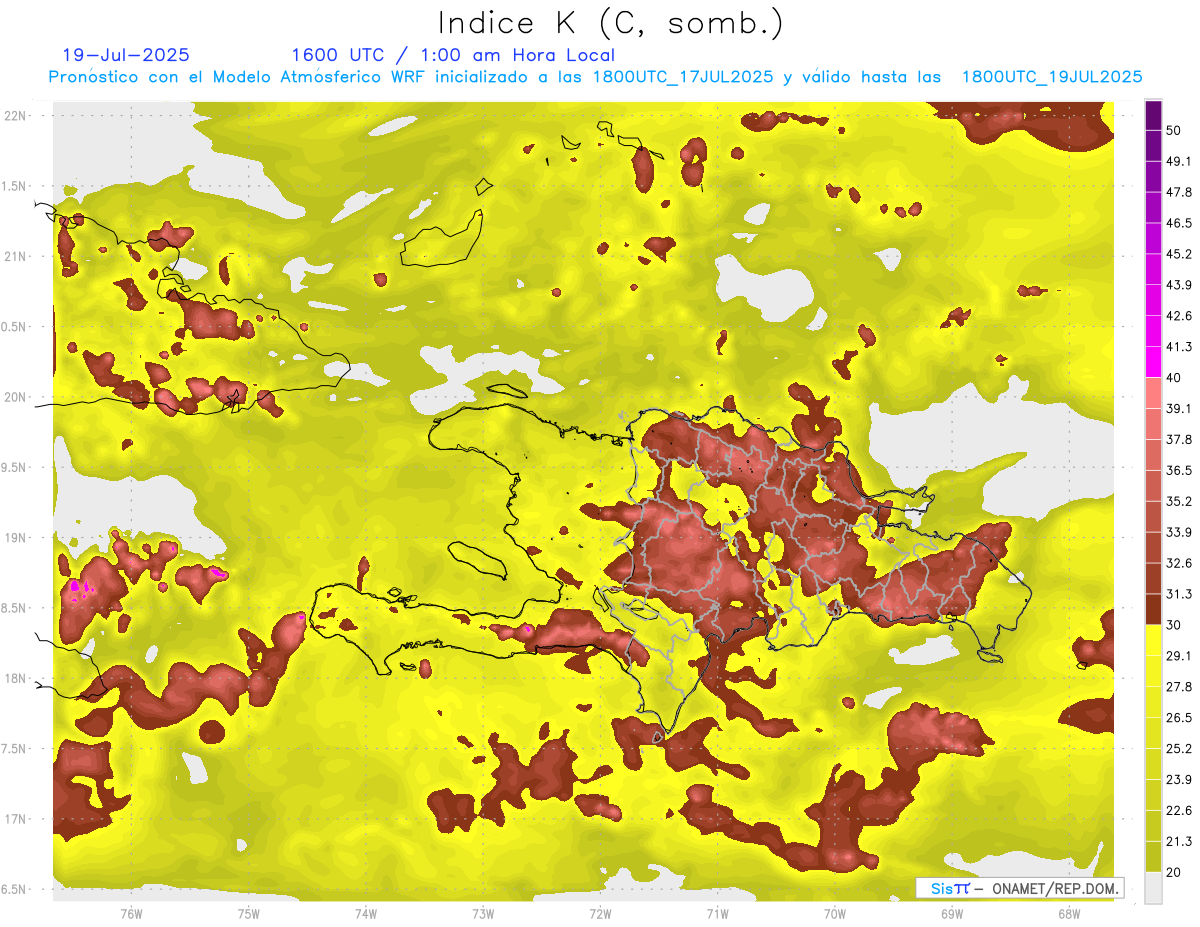Click the colorbar value '31.3'
This screenshot has height=927, width=1200.
[1178, 594]
